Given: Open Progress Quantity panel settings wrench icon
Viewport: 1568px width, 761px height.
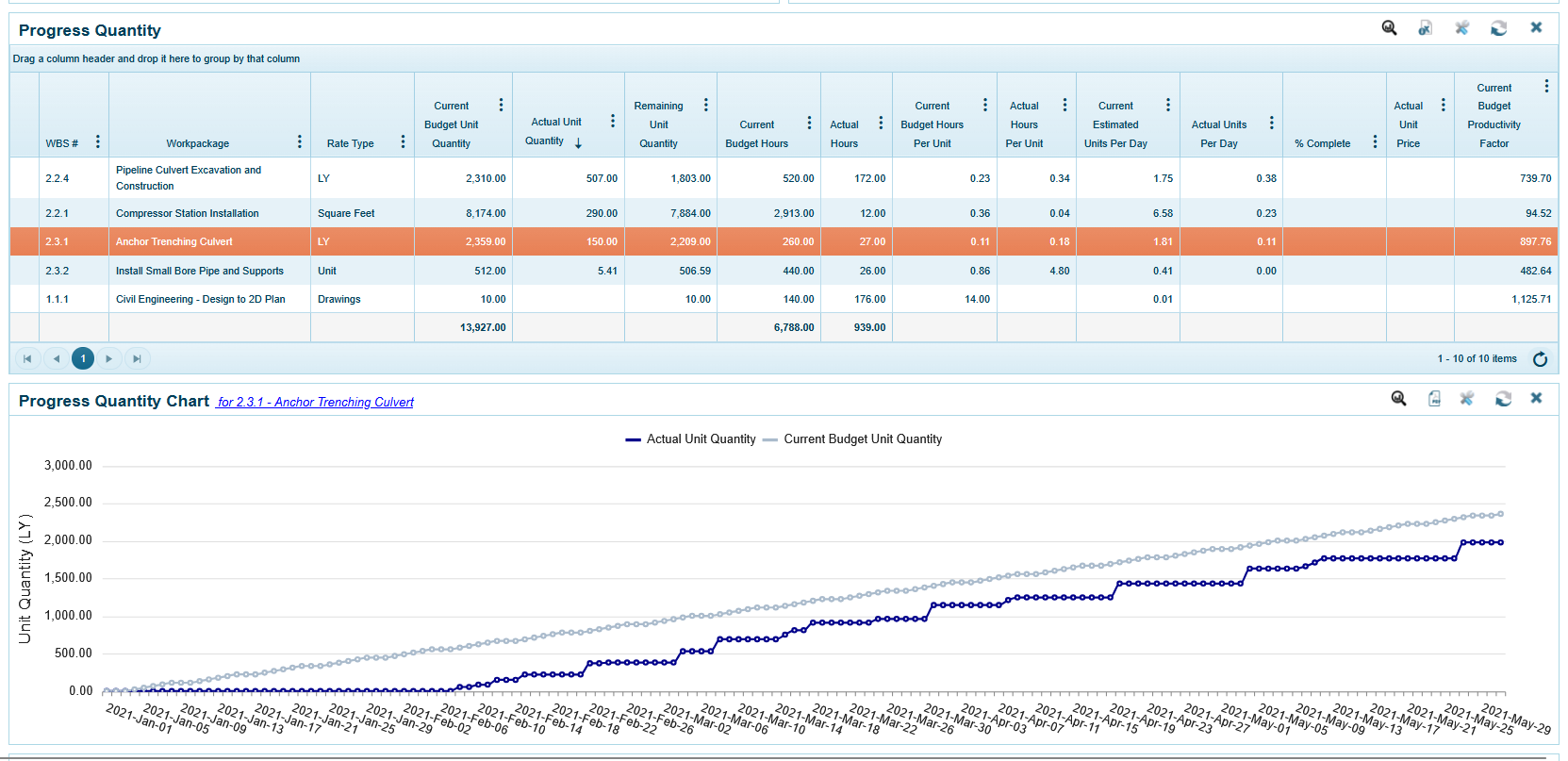Looking at the screenshot, I should (x=1461, y=28).
